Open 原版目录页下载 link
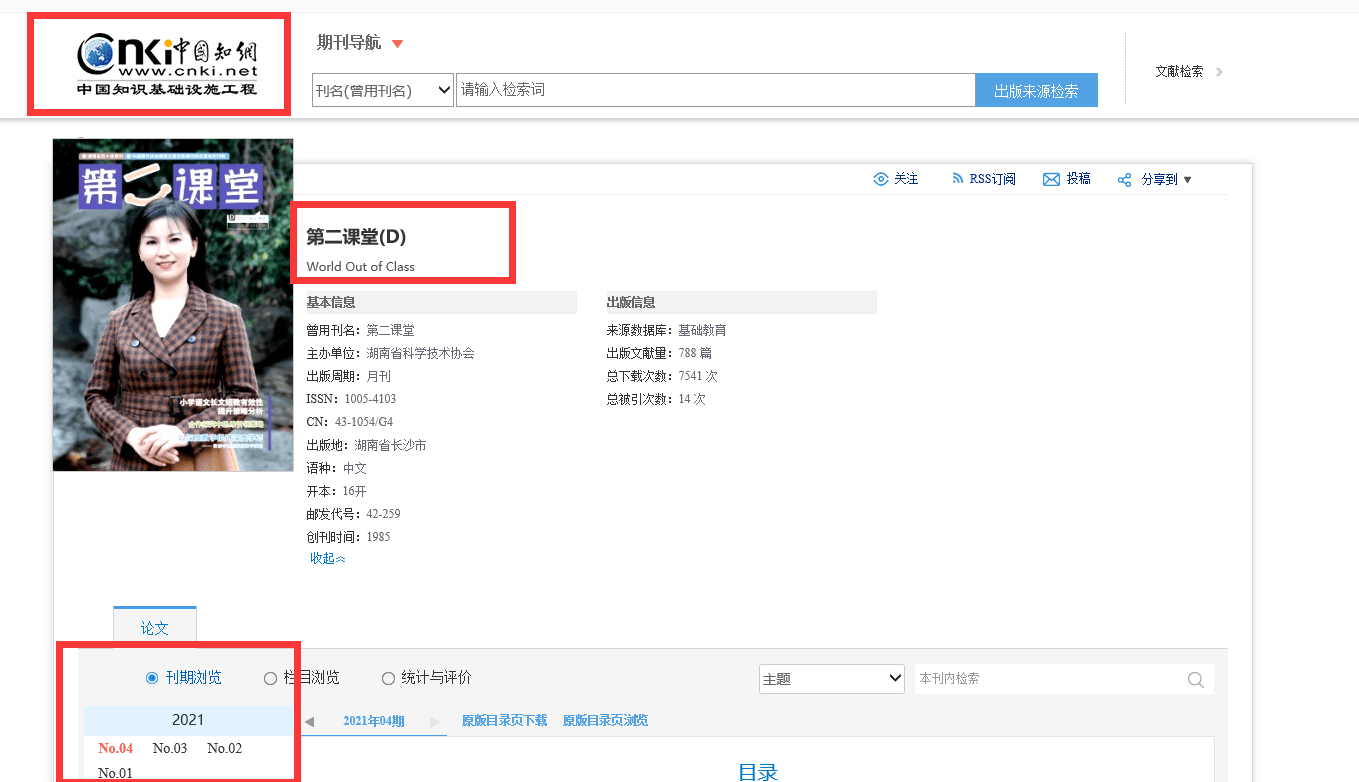The width and height of the screenshot is (1359, 782). tap(504, 721)
